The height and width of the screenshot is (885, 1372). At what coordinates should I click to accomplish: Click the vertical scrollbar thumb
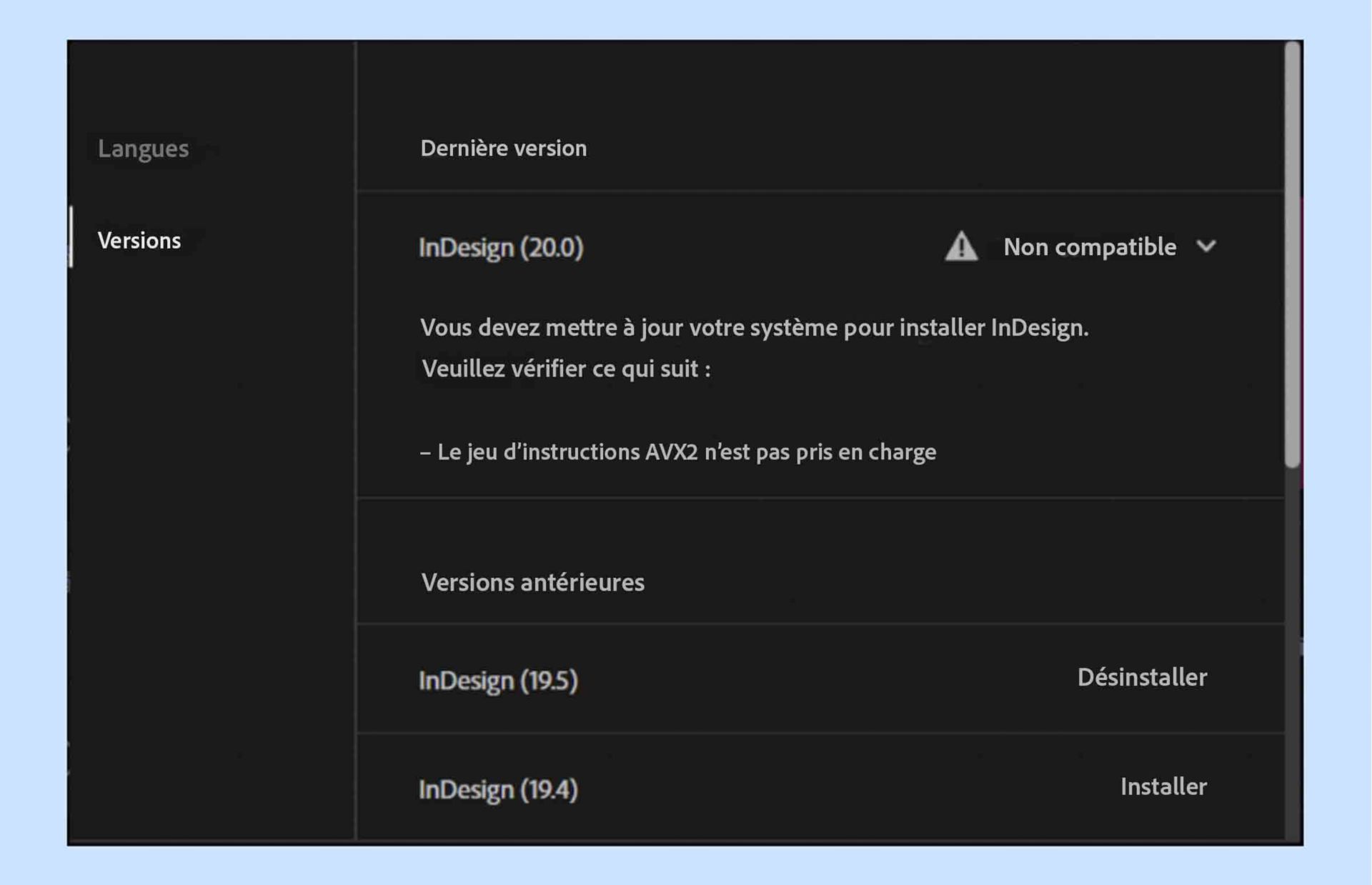[x=1292, y=254]
